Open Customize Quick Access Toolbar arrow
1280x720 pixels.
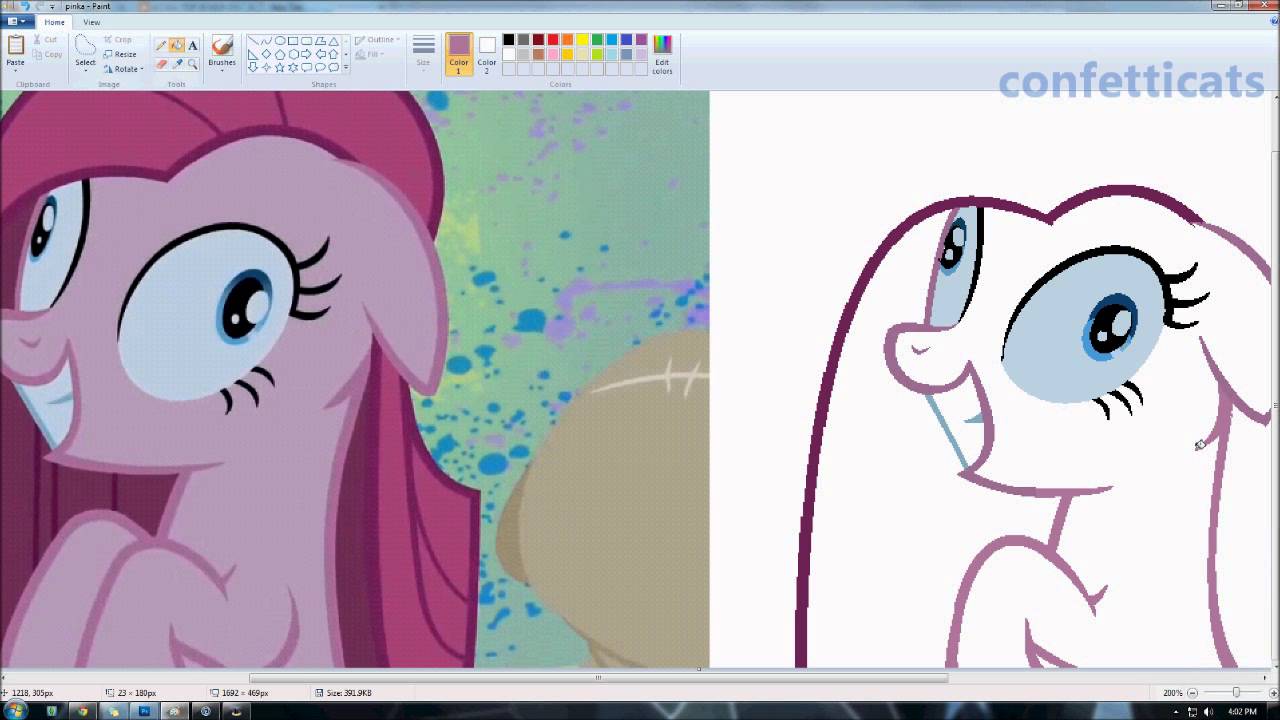coord(52,6)
